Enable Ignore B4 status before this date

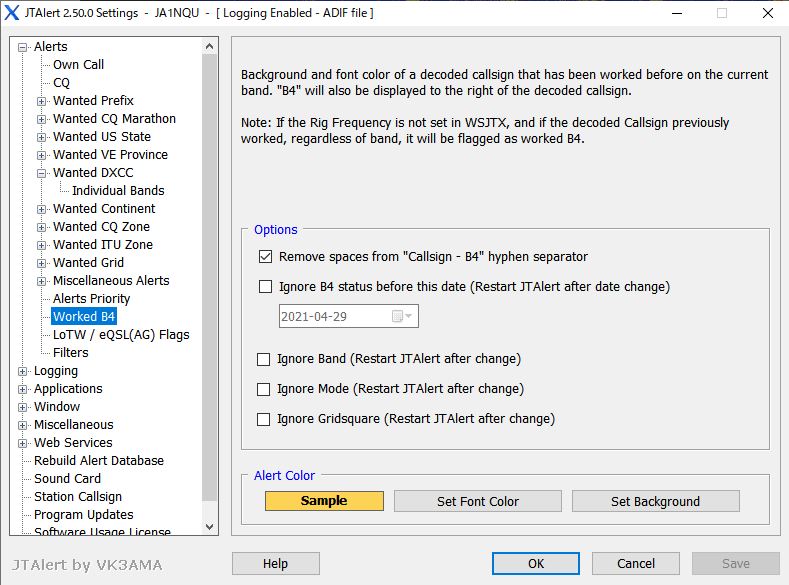pyautogui.click(x=265, y=287)
